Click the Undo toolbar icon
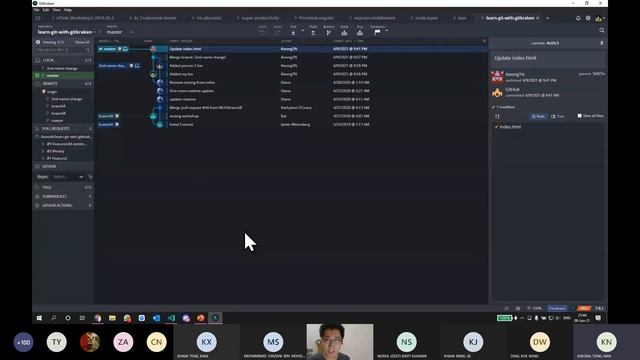This screenshot has width=640, height=360. coord(262,32)
